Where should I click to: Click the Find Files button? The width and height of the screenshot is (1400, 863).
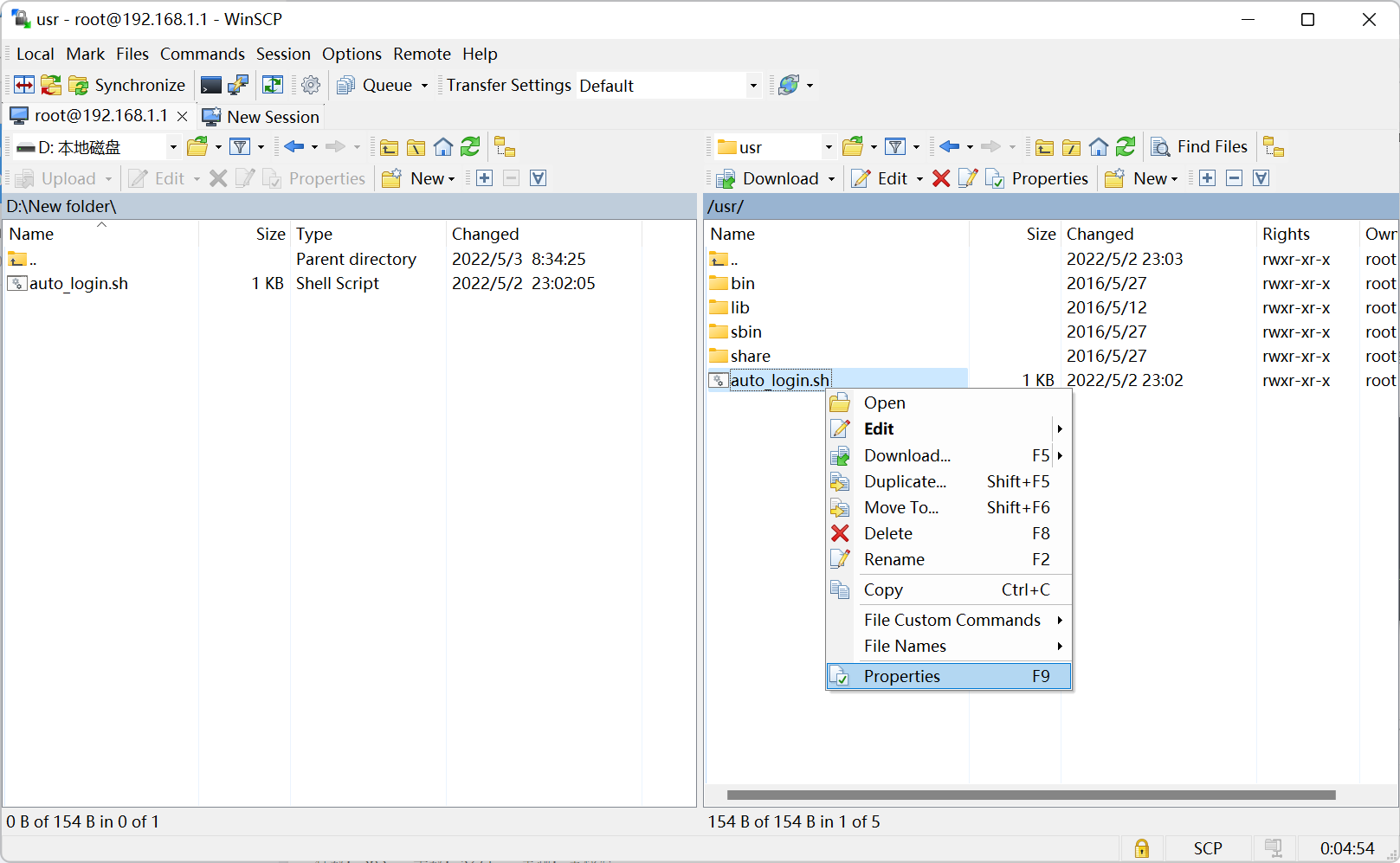point(1199,147)
